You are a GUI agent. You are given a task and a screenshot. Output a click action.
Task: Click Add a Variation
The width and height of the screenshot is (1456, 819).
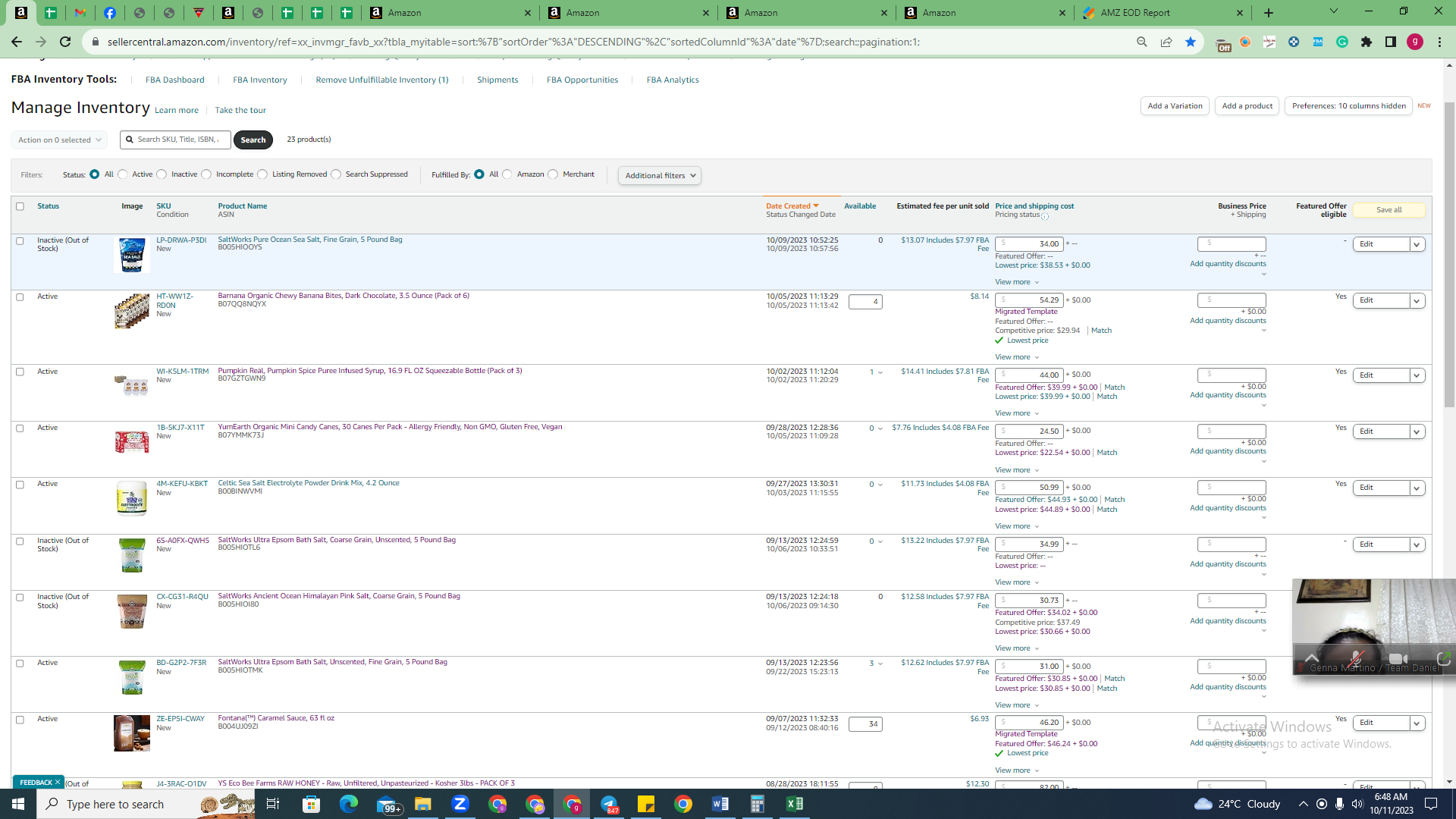click(1175, 106)
